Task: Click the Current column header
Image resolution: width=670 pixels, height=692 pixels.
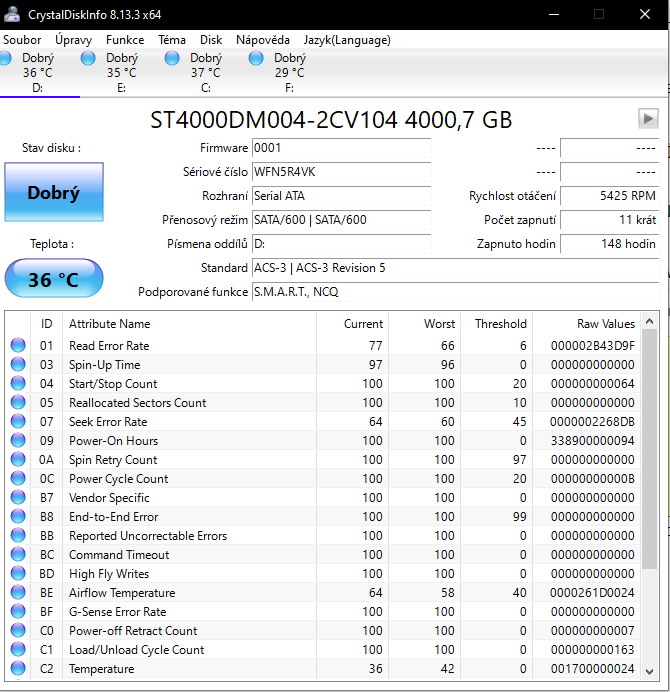Action: [x=352, y=324]
